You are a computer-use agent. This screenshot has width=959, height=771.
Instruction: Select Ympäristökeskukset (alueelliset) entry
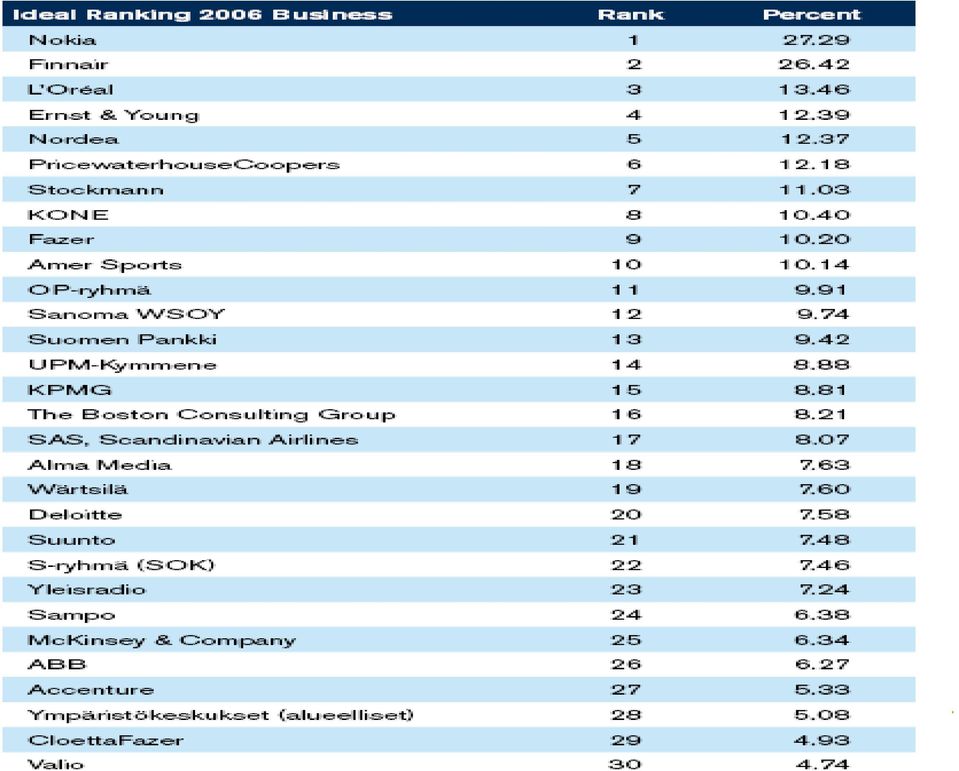[x=221, y=715]
